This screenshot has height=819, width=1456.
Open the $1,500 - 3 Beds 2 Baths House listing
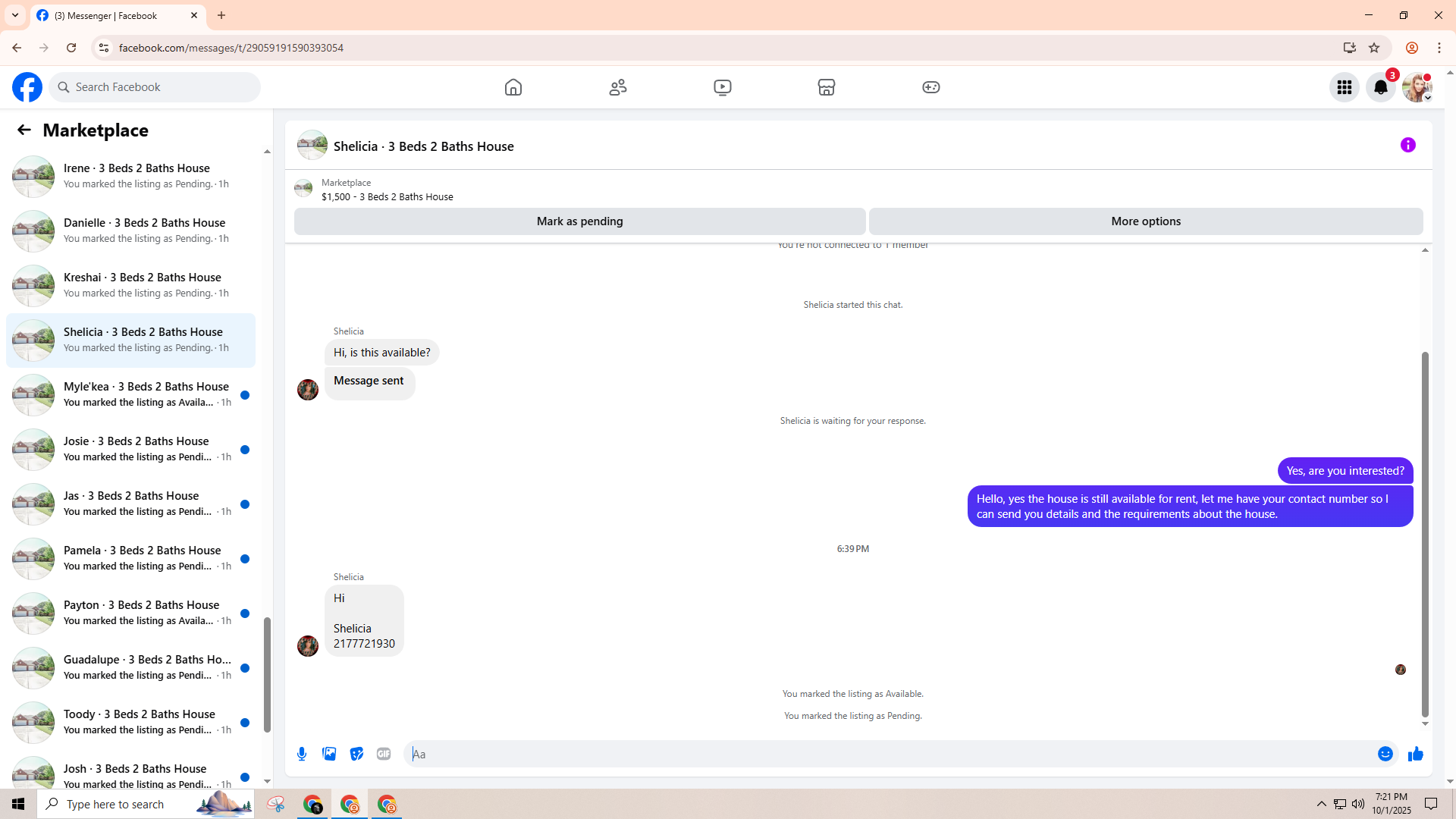388,196
